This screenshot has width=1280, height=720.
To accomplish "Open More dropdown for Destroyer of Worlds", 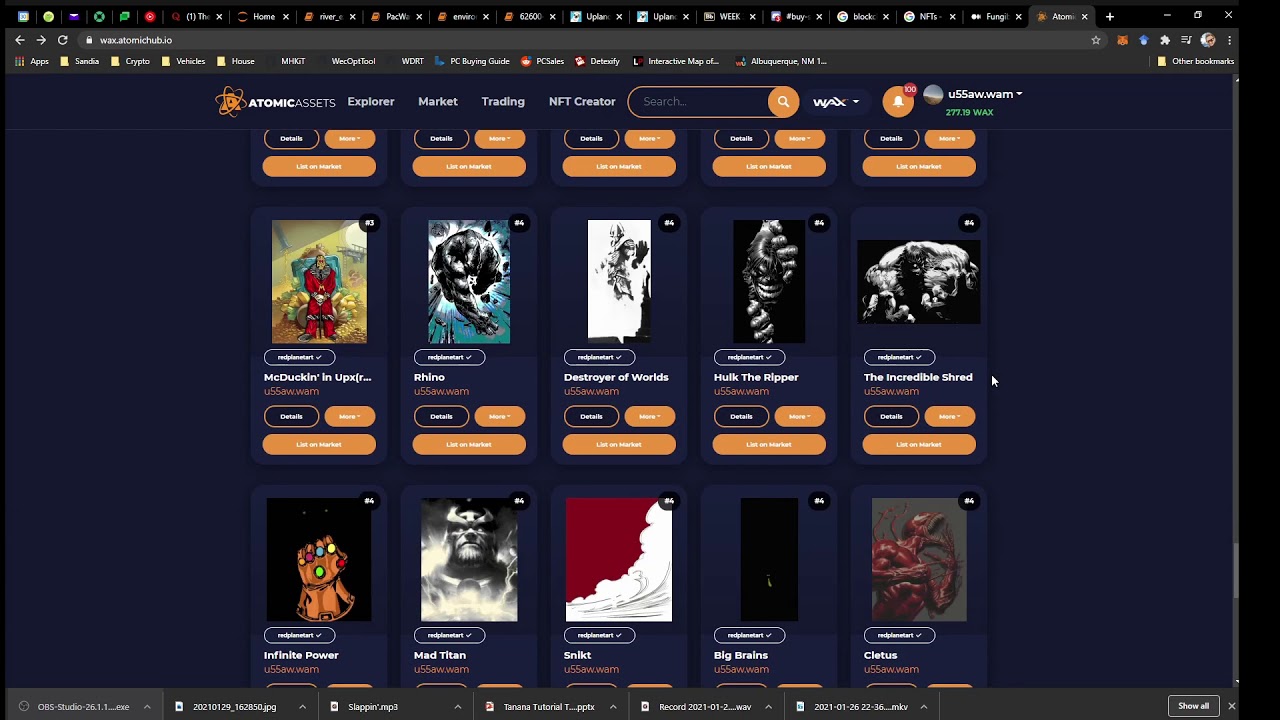I will tap(649, 416).
